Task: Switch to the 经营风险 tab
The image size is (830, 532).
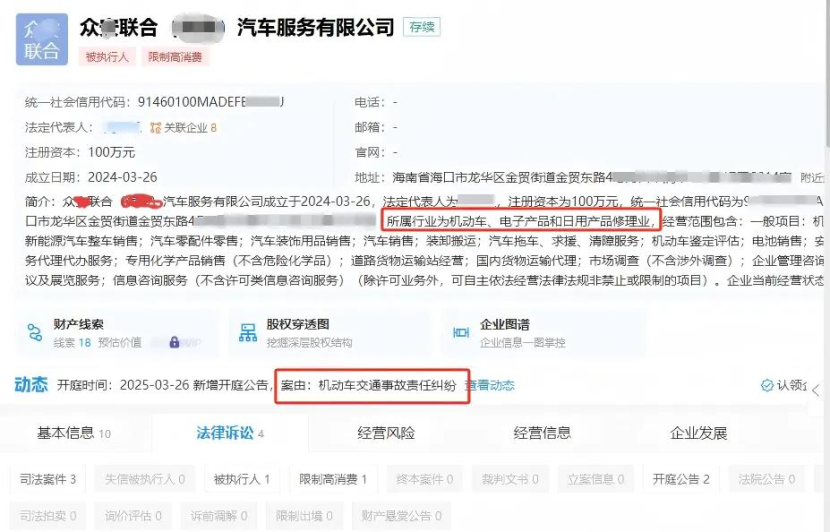Action: click(386, 433)
